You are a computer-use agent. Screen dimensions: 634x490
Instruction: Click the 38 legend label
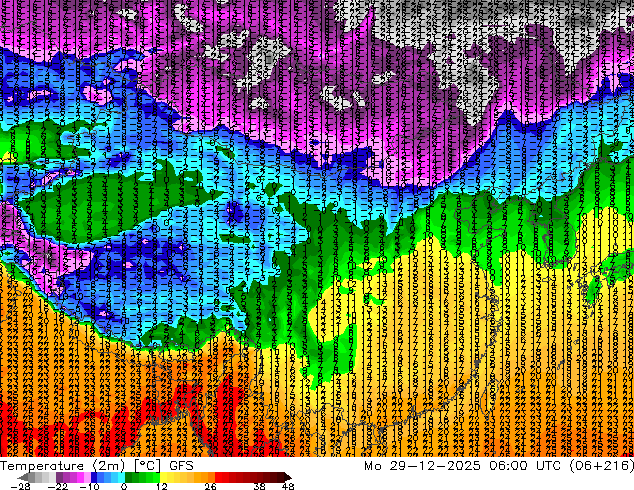[x=259, y=486]
